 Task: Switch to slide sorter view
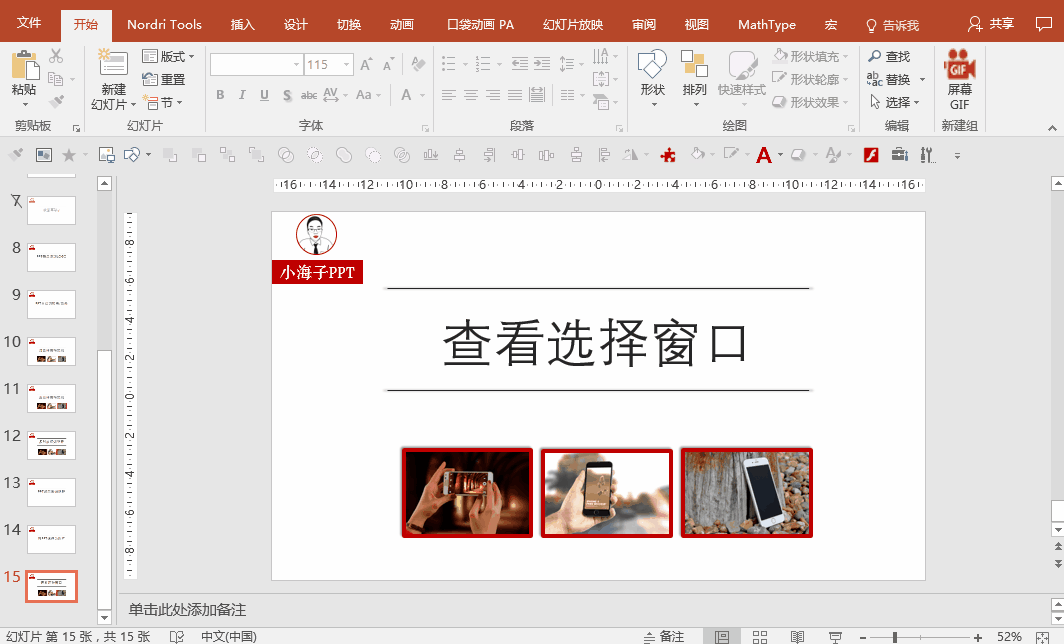760,637
